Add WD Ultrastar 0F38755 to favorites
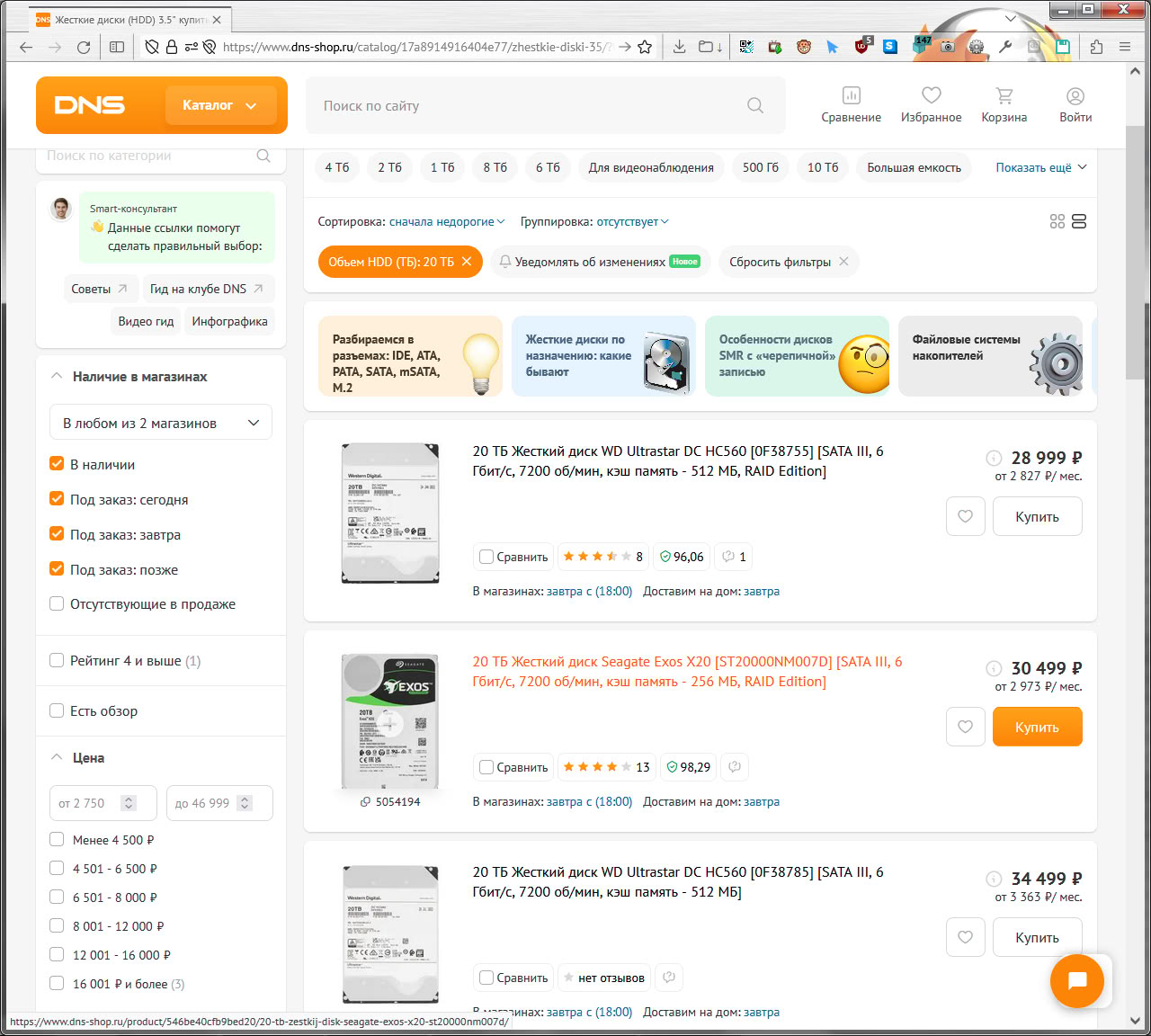Image resolution: width=1151 pixels, height=1036 pixels. coord(966,516)
